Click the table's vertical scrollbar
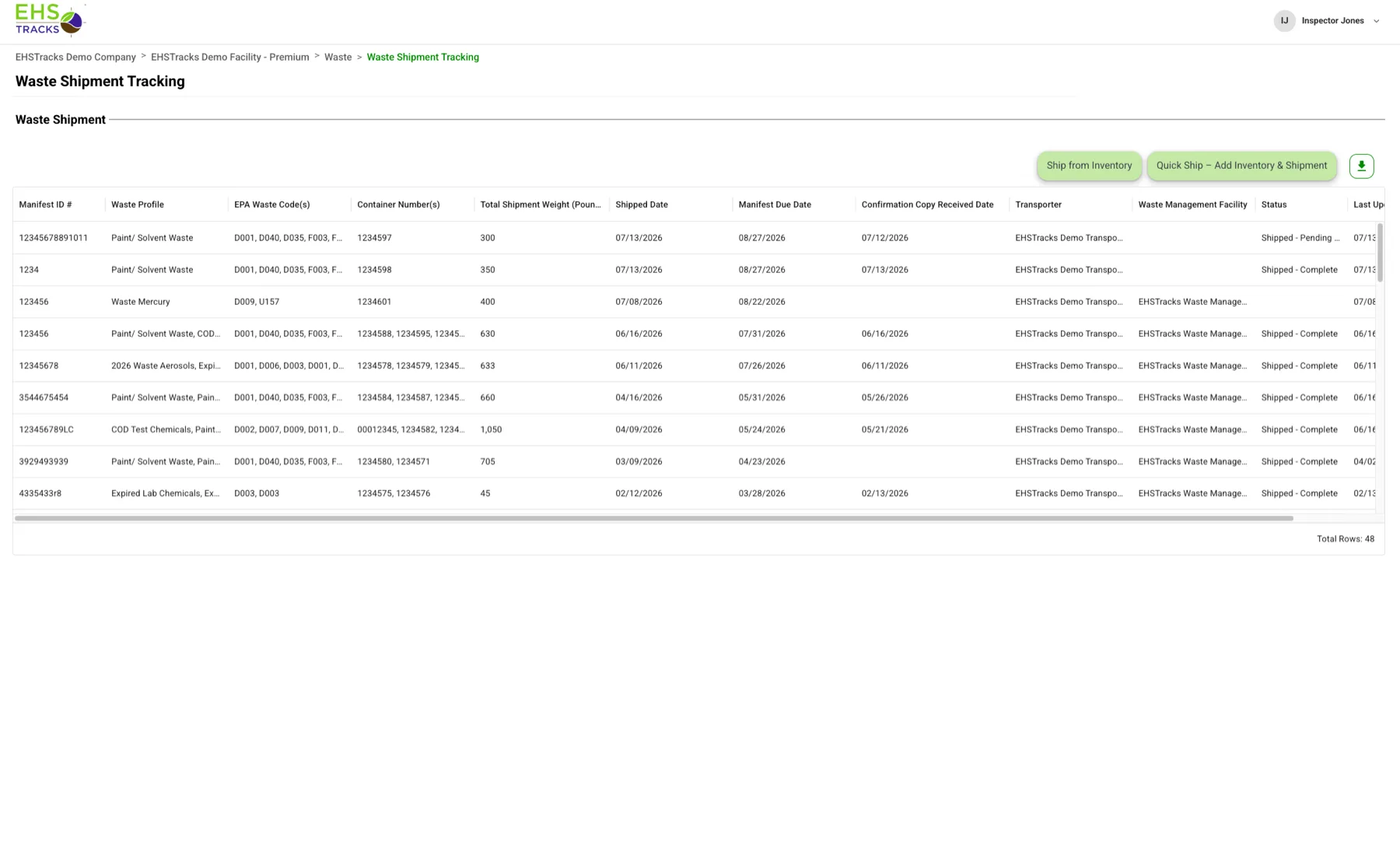Screen dimensions: 1400x847 pyautogui.click(x=1380, y=252)
